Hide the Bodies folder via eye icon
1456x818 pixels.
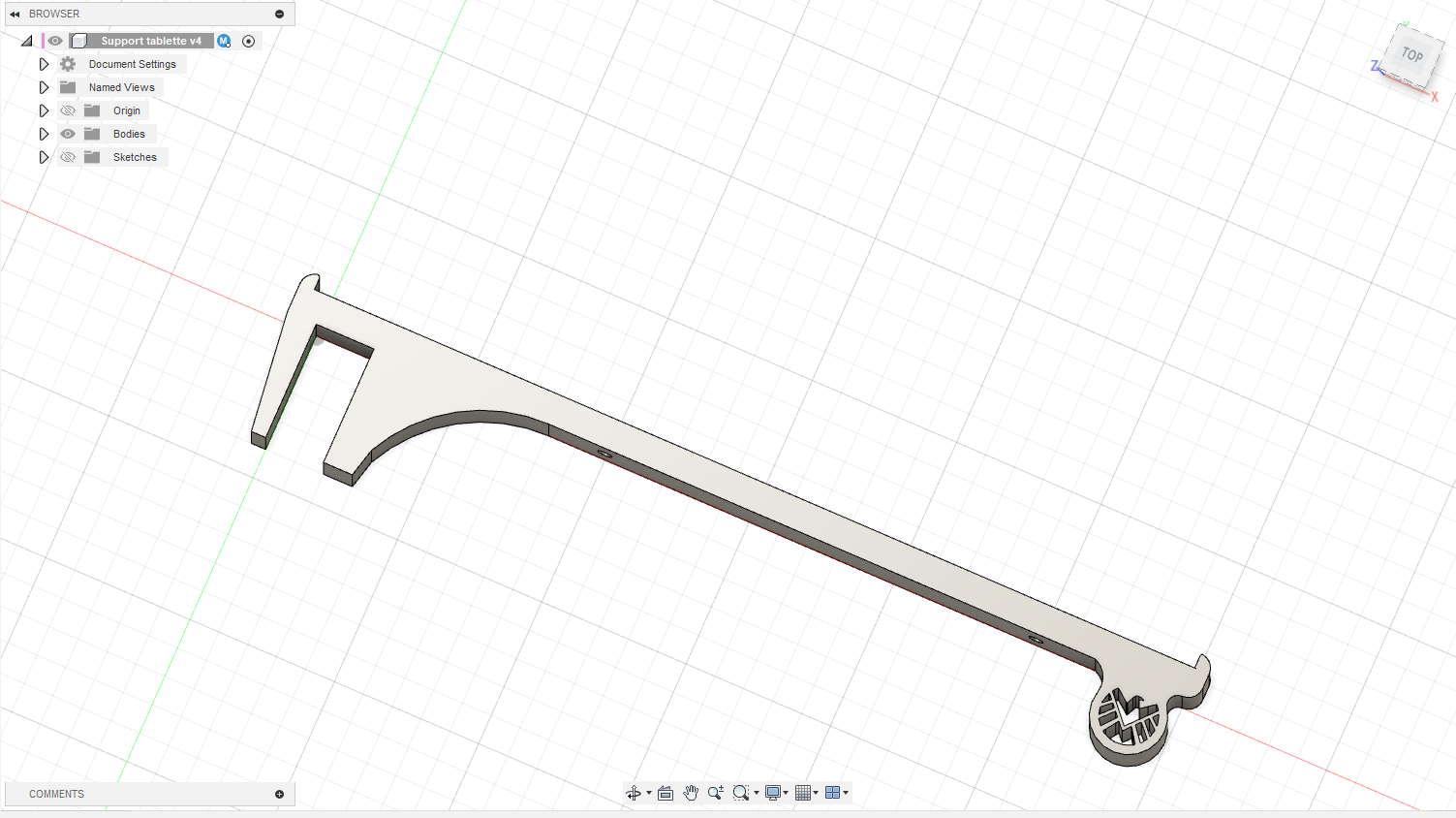(68, 134)
